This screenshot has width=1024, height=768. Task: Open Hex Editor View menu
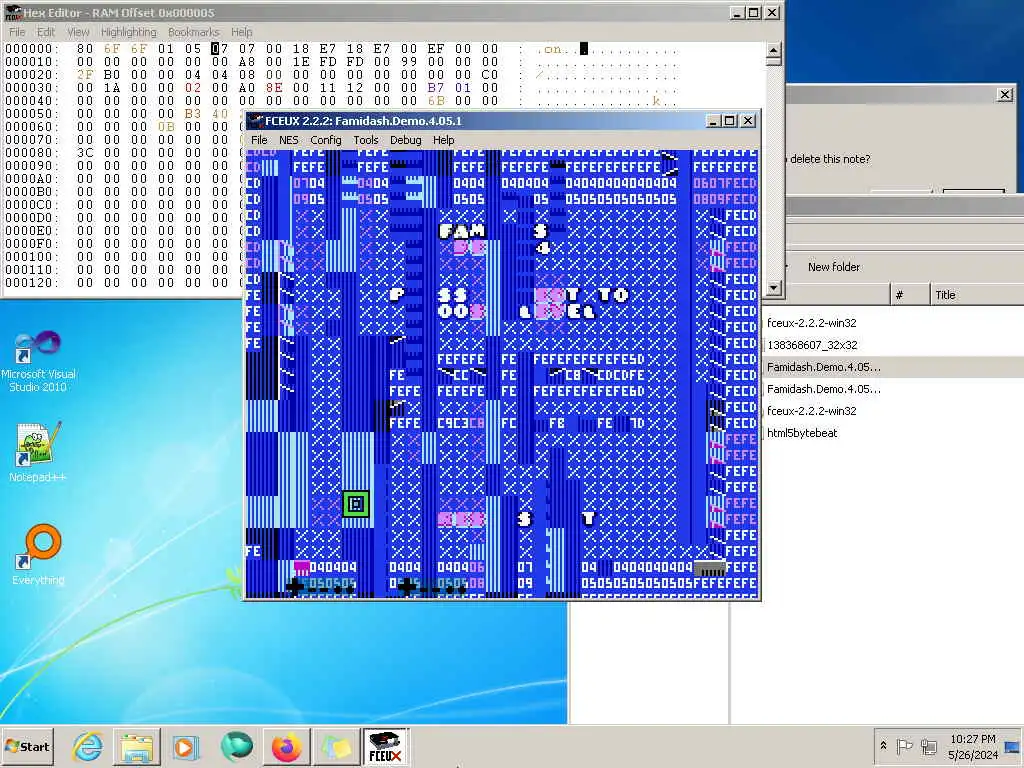pyautogui.click(x=78, y=32)
